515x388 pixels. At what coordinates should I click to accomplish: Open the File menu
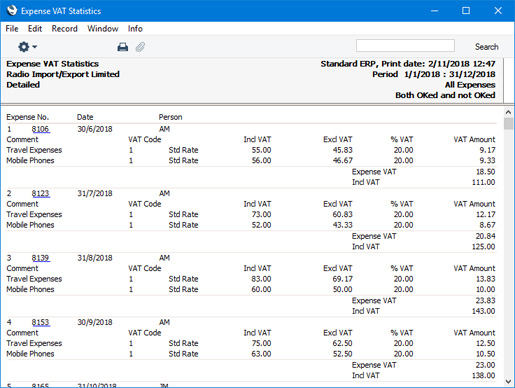pyautogui.click(x=12, y=29)
